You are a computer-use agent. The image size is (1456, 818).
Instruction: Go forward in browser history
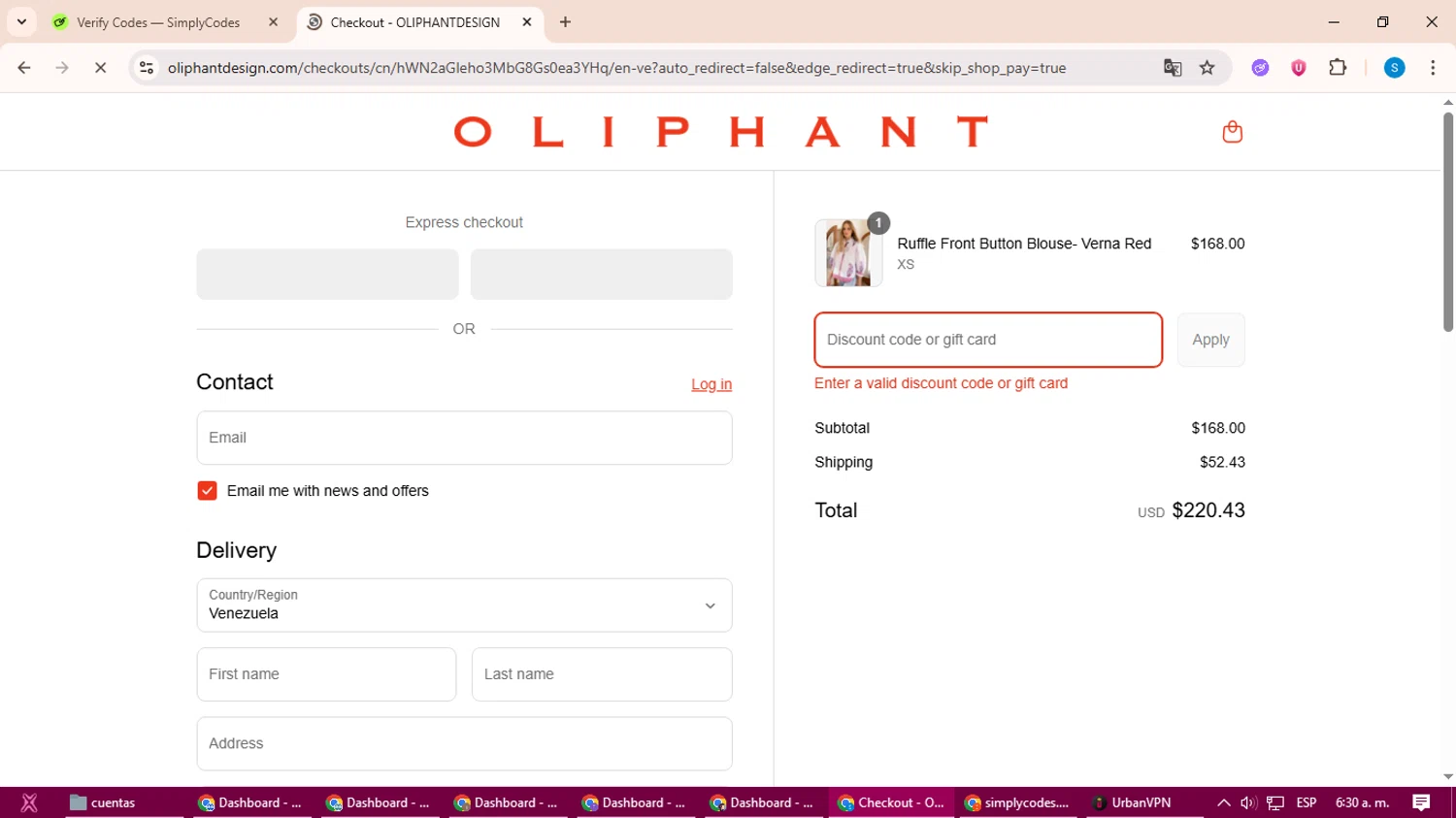[x=62, y=68]
